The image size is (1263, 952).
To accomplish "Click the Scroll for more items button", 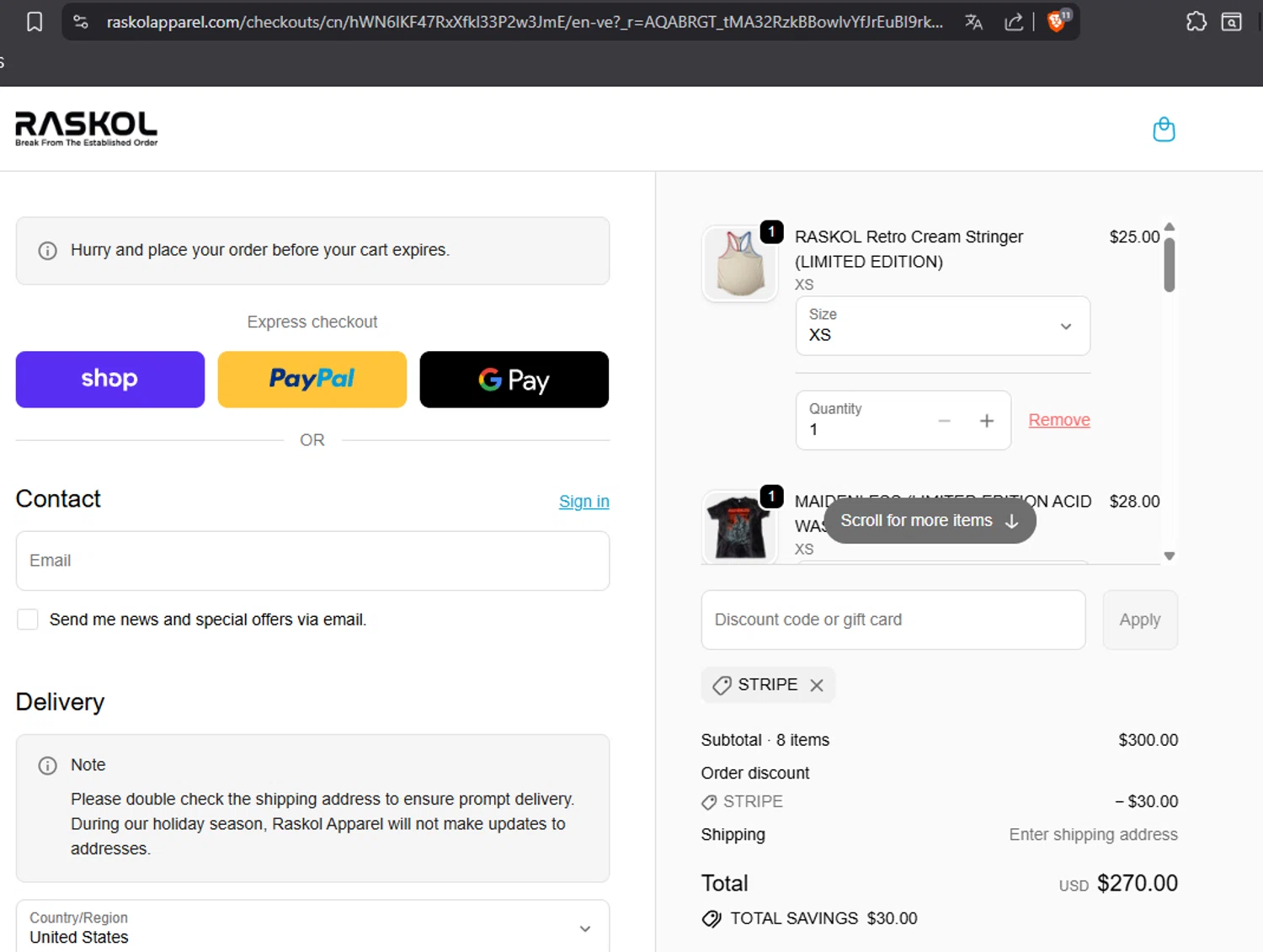I will pyautogui.click(x=930, y=521).
